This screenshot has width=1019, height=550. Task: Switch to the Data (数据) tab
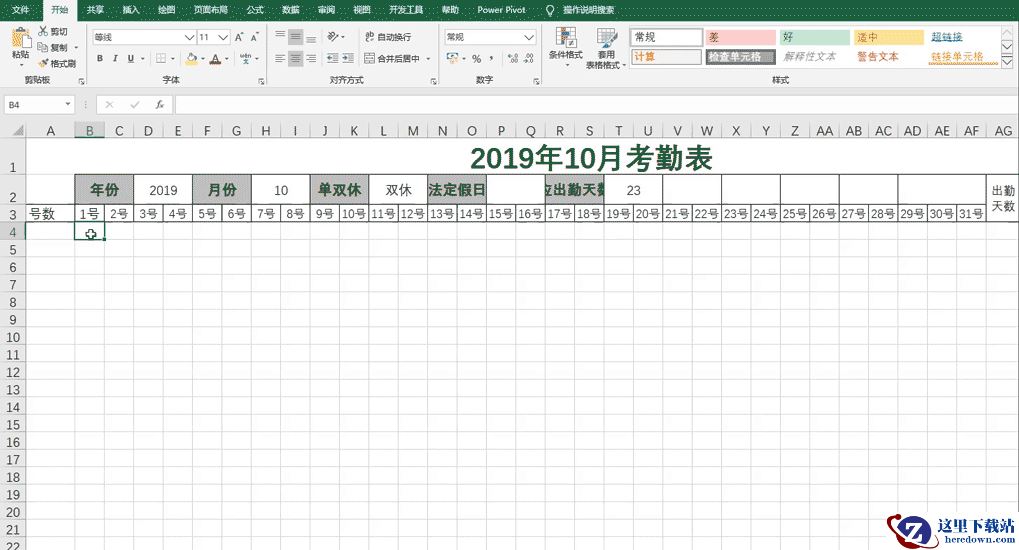[x=290, y=10]
